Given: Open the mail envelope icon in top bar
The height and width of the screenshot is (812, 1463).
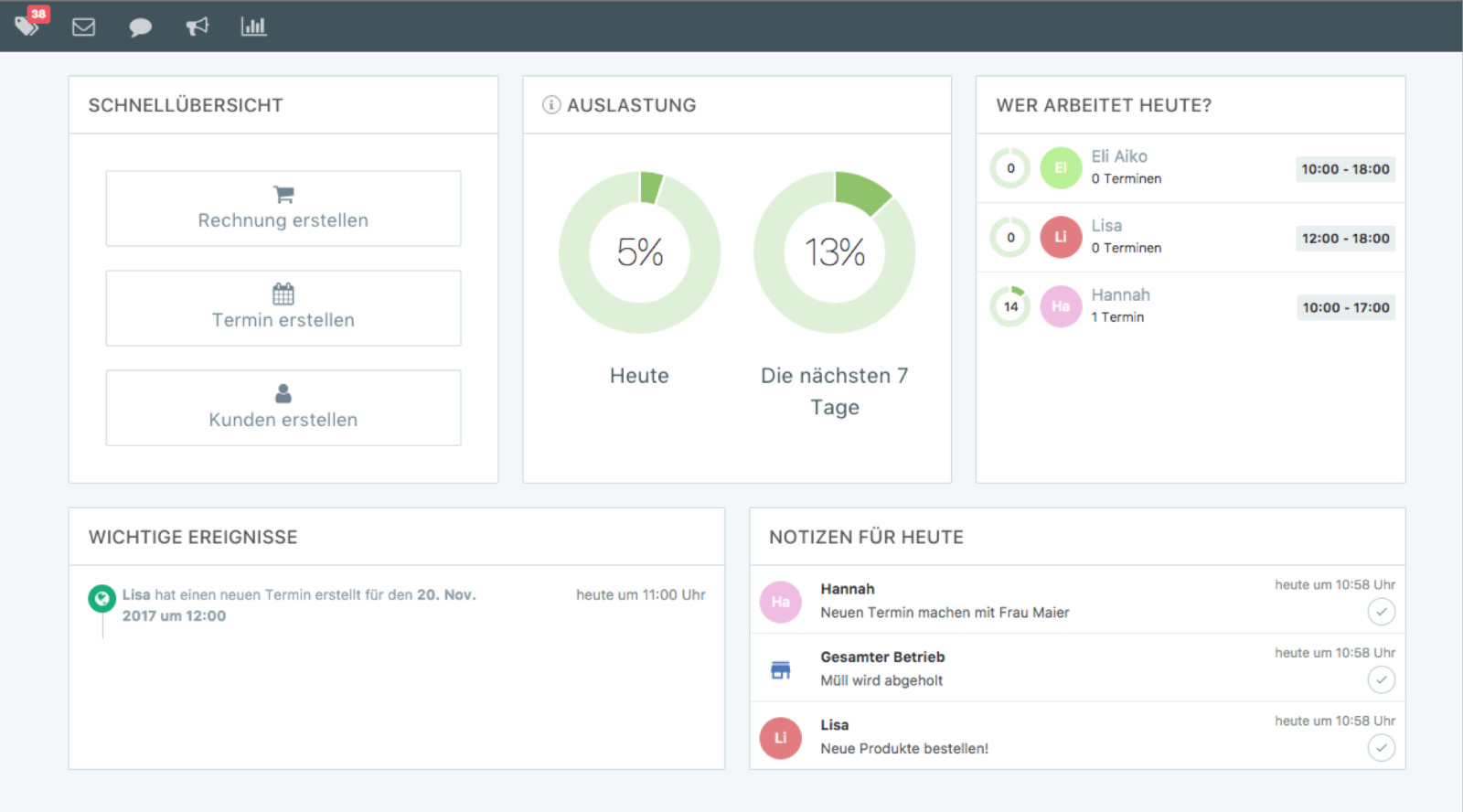Looking at the screenshot, I should [83, 27].
